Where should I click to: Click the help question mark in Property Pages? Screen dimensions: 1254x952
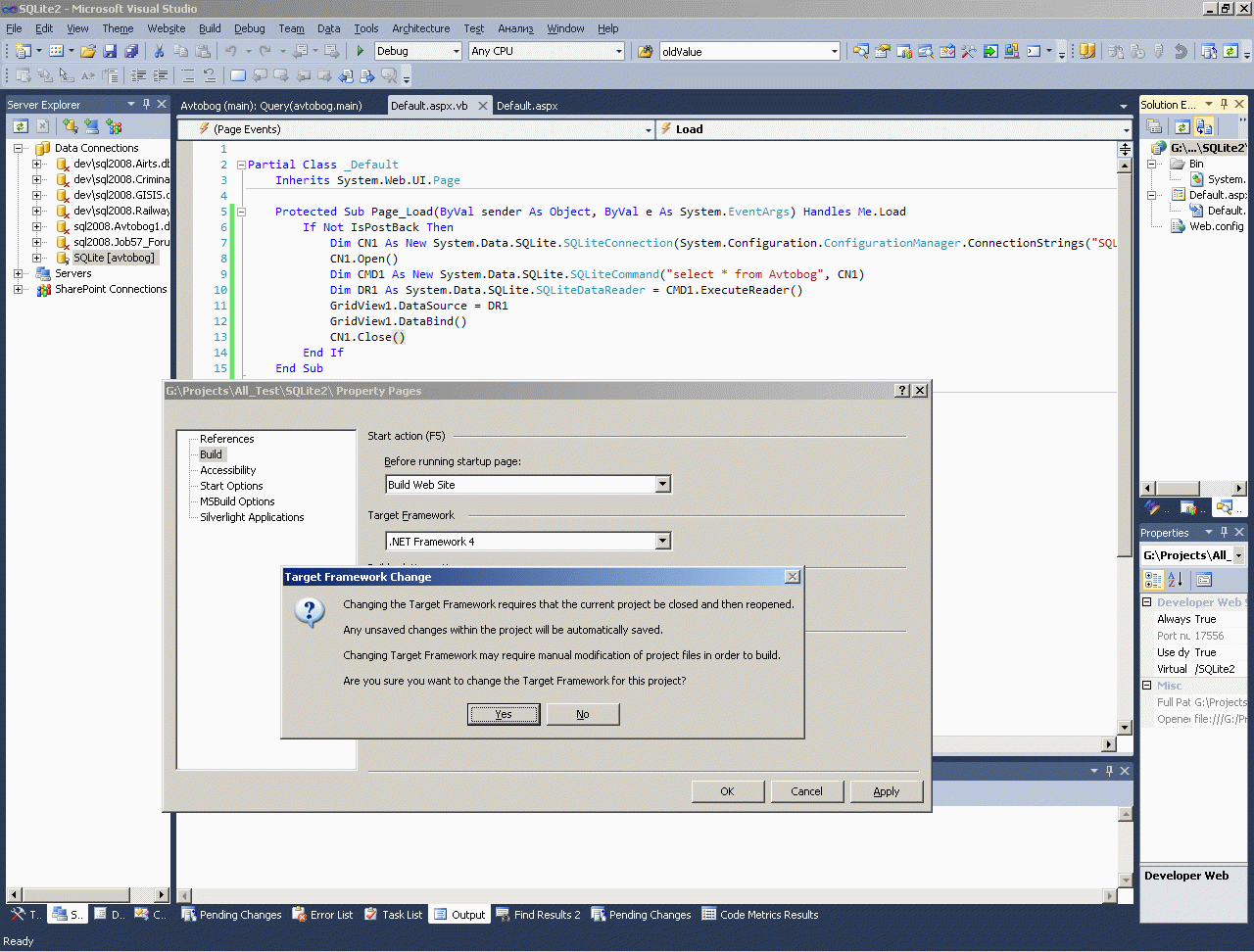(902, 391)
